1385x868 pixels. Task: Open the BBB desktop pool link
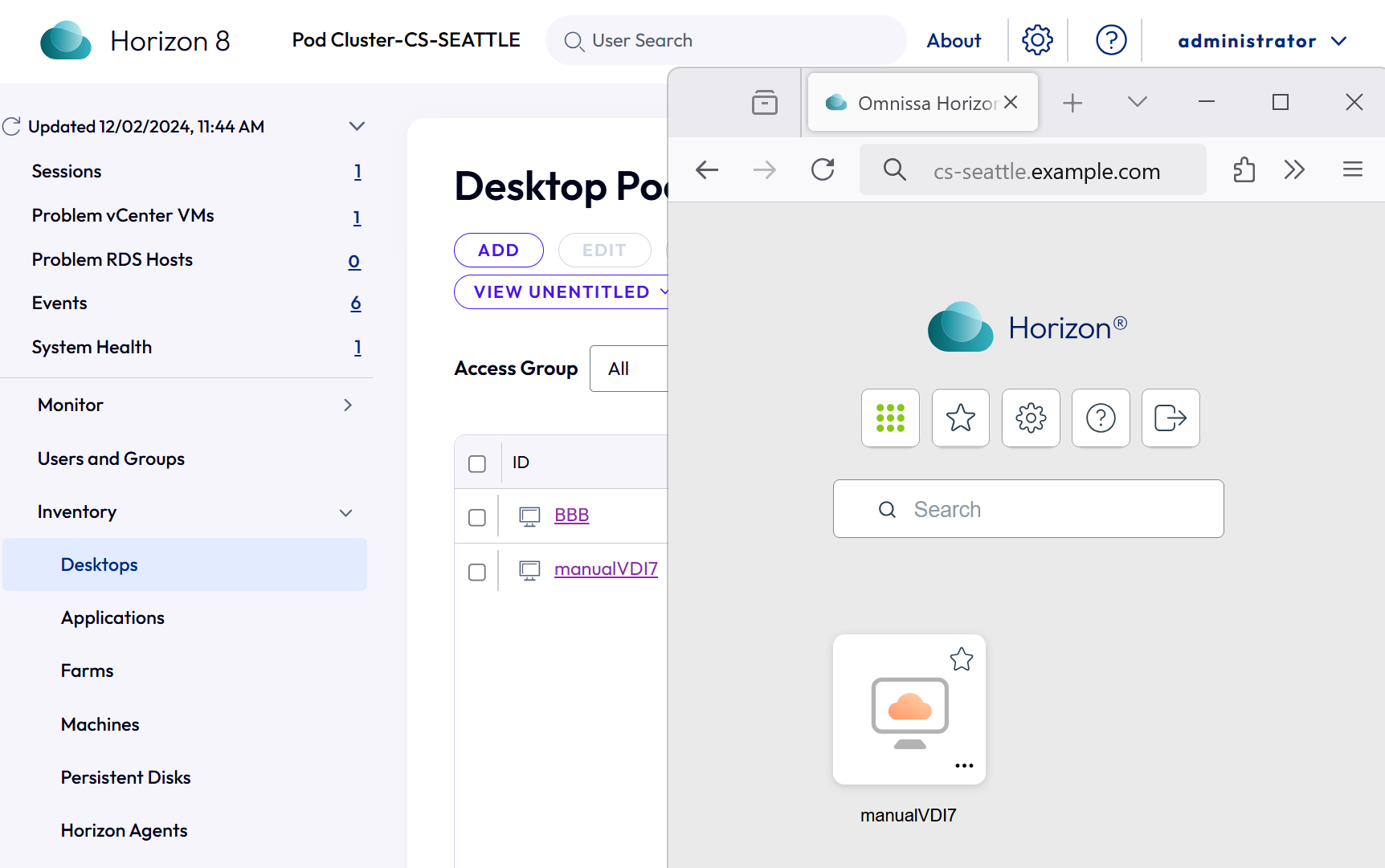tap(571, 516)
